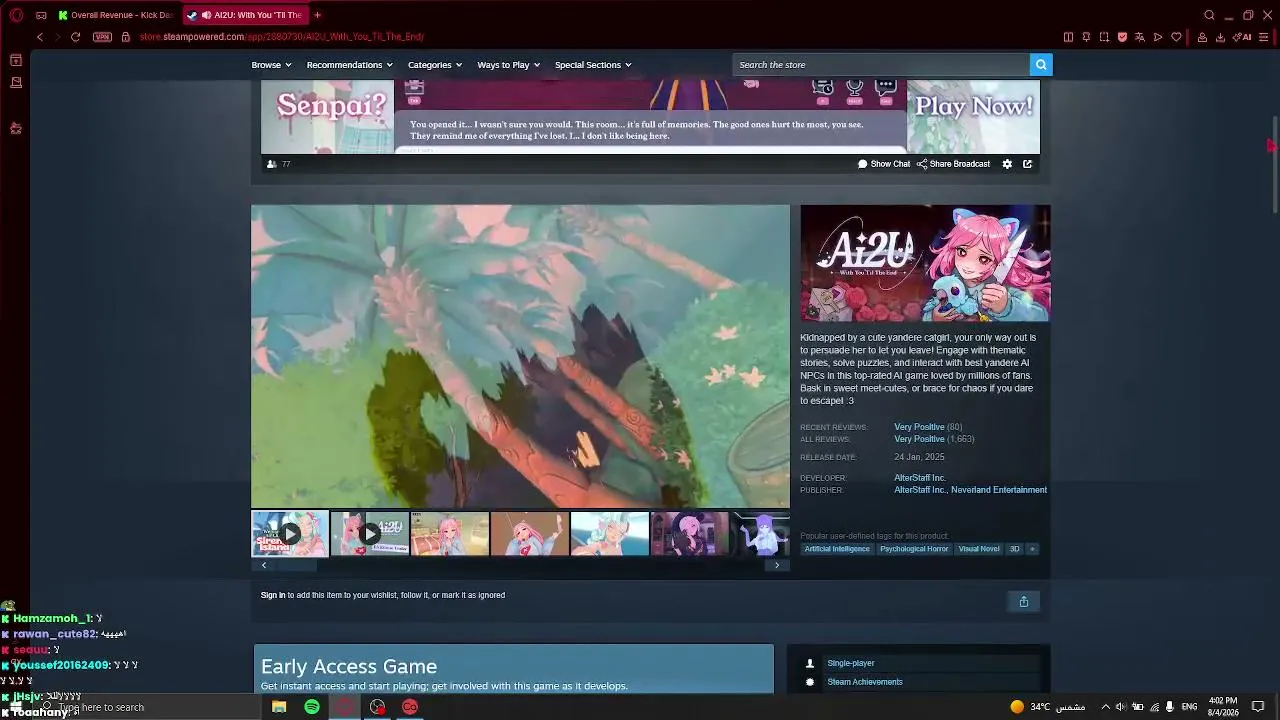This screenshot has height=720, width=1280.
Task: Reload the Steam store page
Action: coord(75,37)
